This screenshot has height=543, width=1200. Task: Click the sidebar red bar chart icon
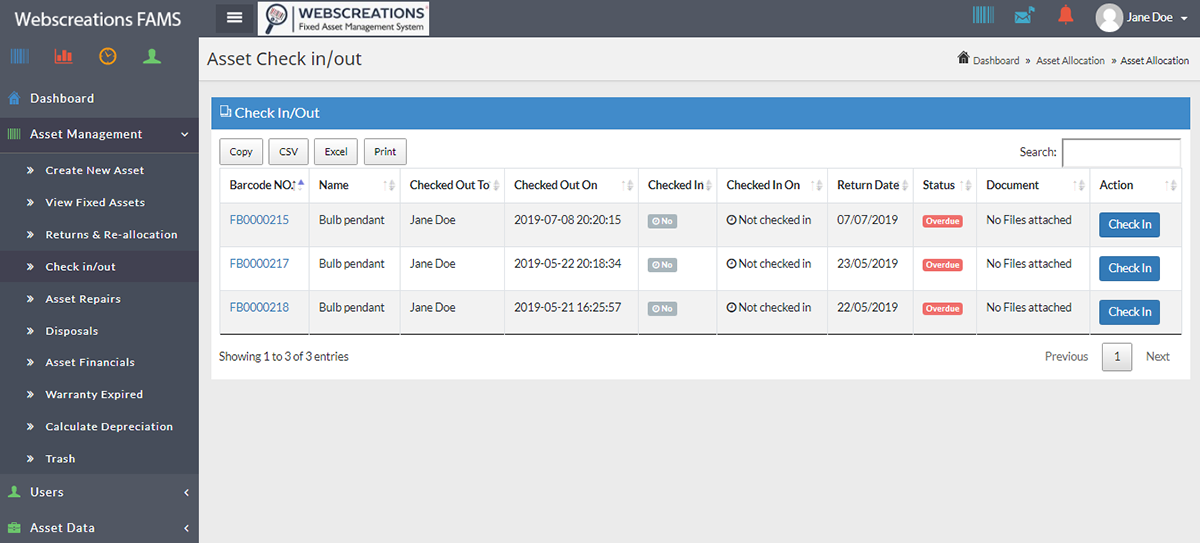(64, 56)
